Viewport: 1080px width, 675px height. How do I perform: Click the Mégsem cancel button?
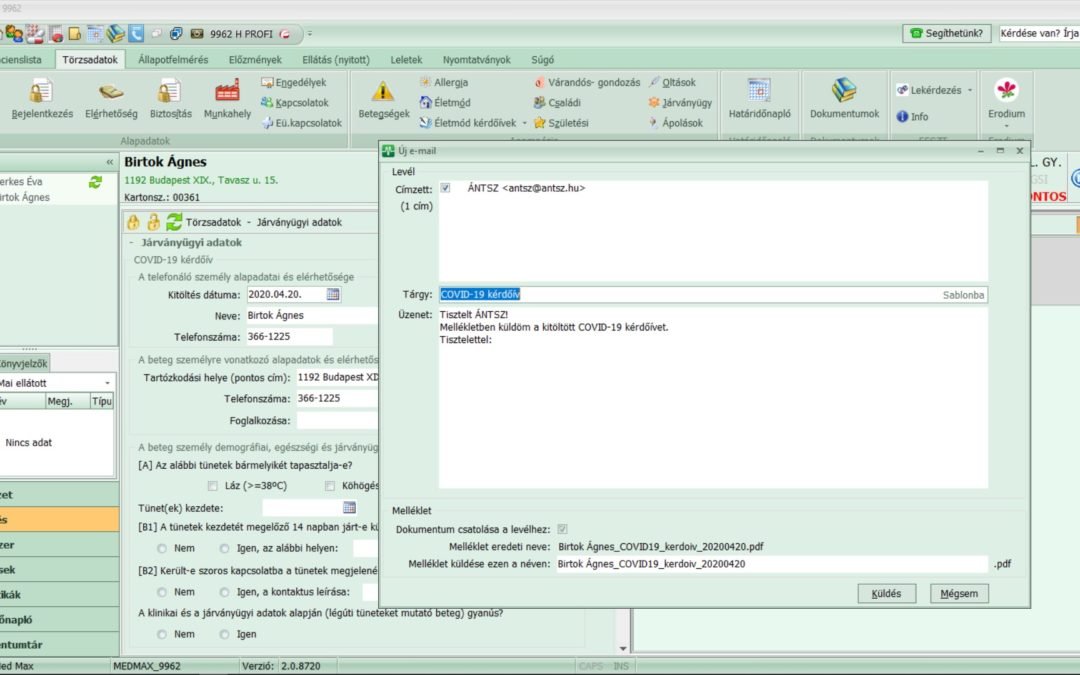click(x=959, y=593)
